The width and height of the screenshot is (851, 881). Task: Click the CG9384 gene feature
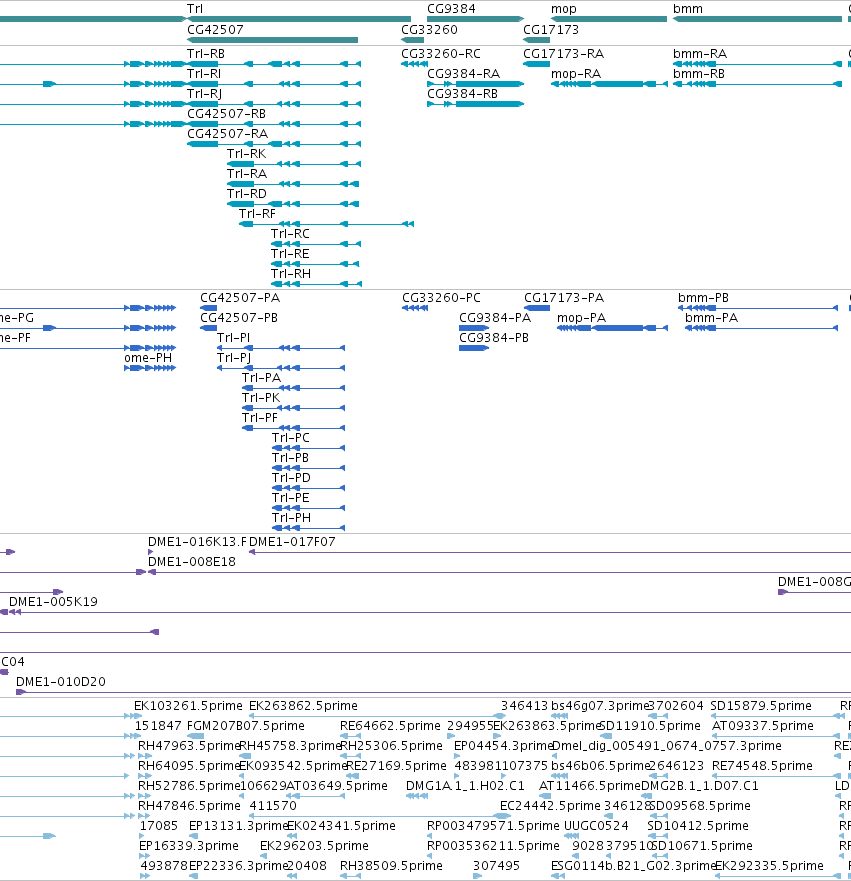pos(475,19)
